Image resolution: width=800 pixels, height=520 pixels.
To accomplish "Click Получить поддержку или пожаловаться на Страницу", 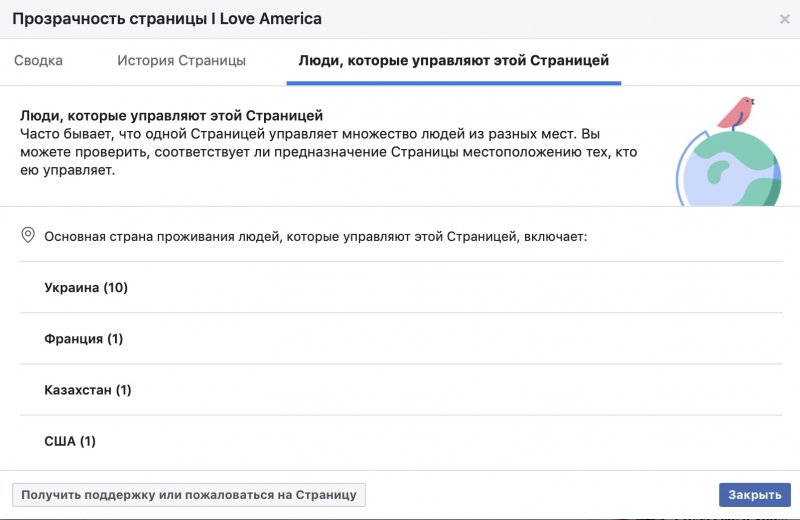I will point(189,495).
